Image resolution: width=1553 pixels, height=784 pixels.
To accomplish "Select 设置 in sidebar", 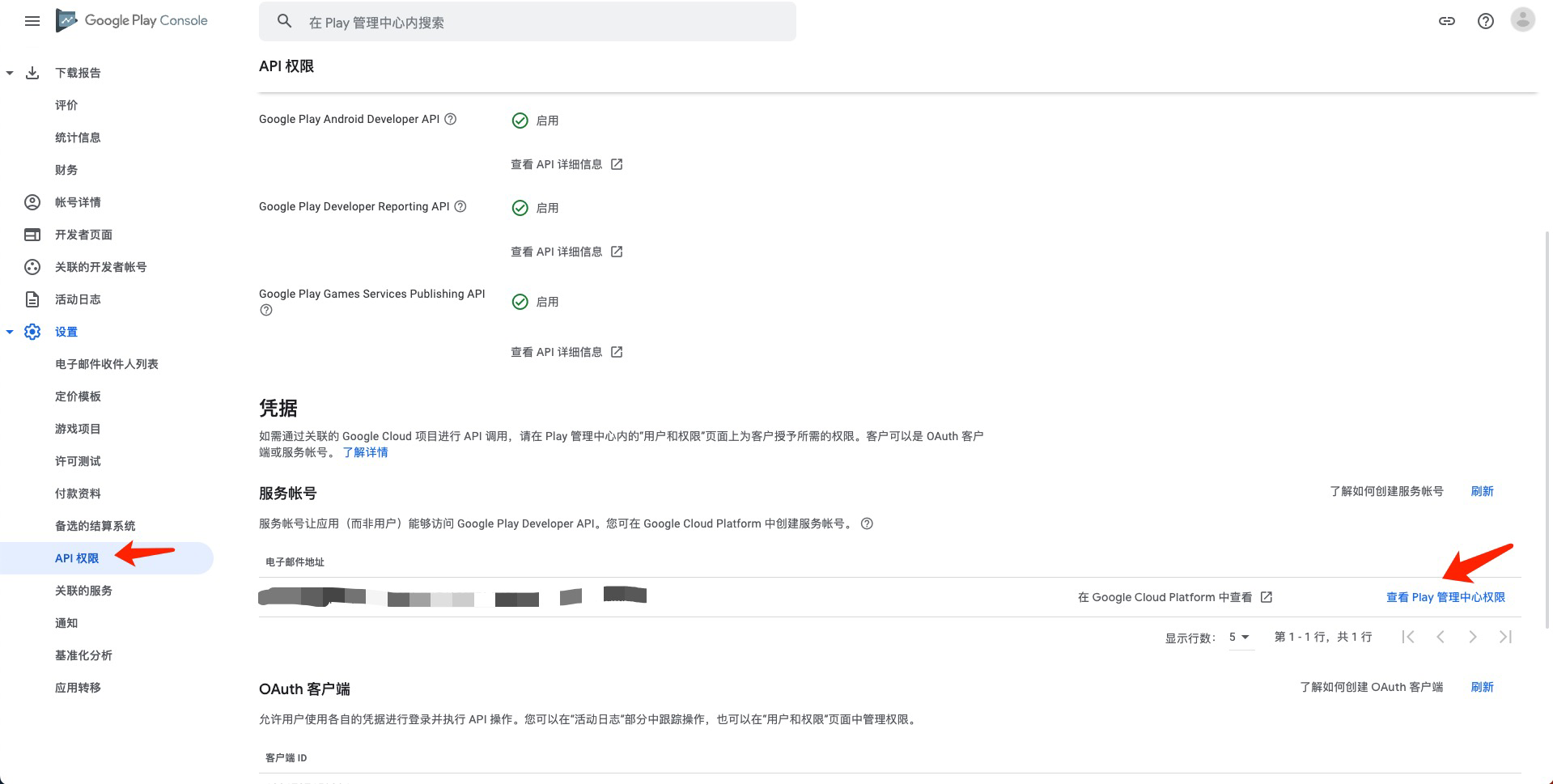I will [66, 332].
